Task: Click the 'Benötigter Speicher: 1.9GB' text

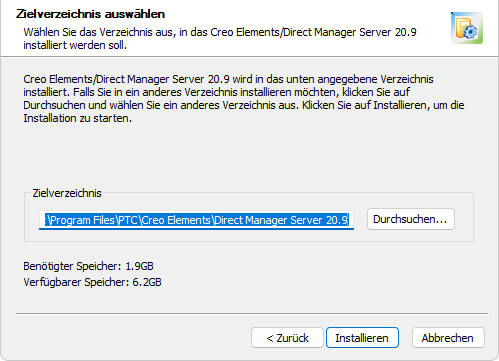Action: [x=88, y=266]
